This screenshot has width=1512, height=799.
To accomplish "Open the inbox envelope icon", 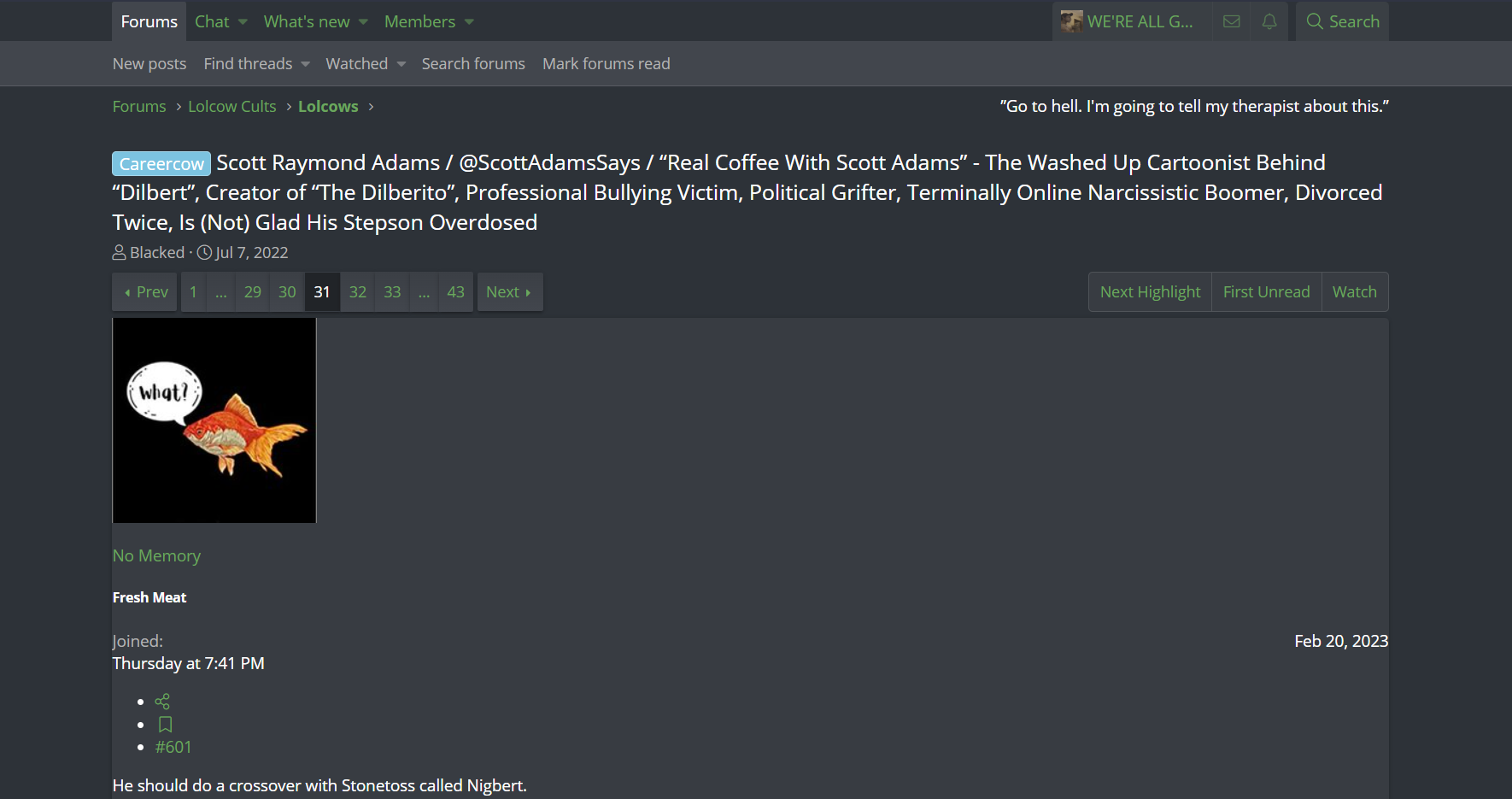I will (x=1231, y=21).
